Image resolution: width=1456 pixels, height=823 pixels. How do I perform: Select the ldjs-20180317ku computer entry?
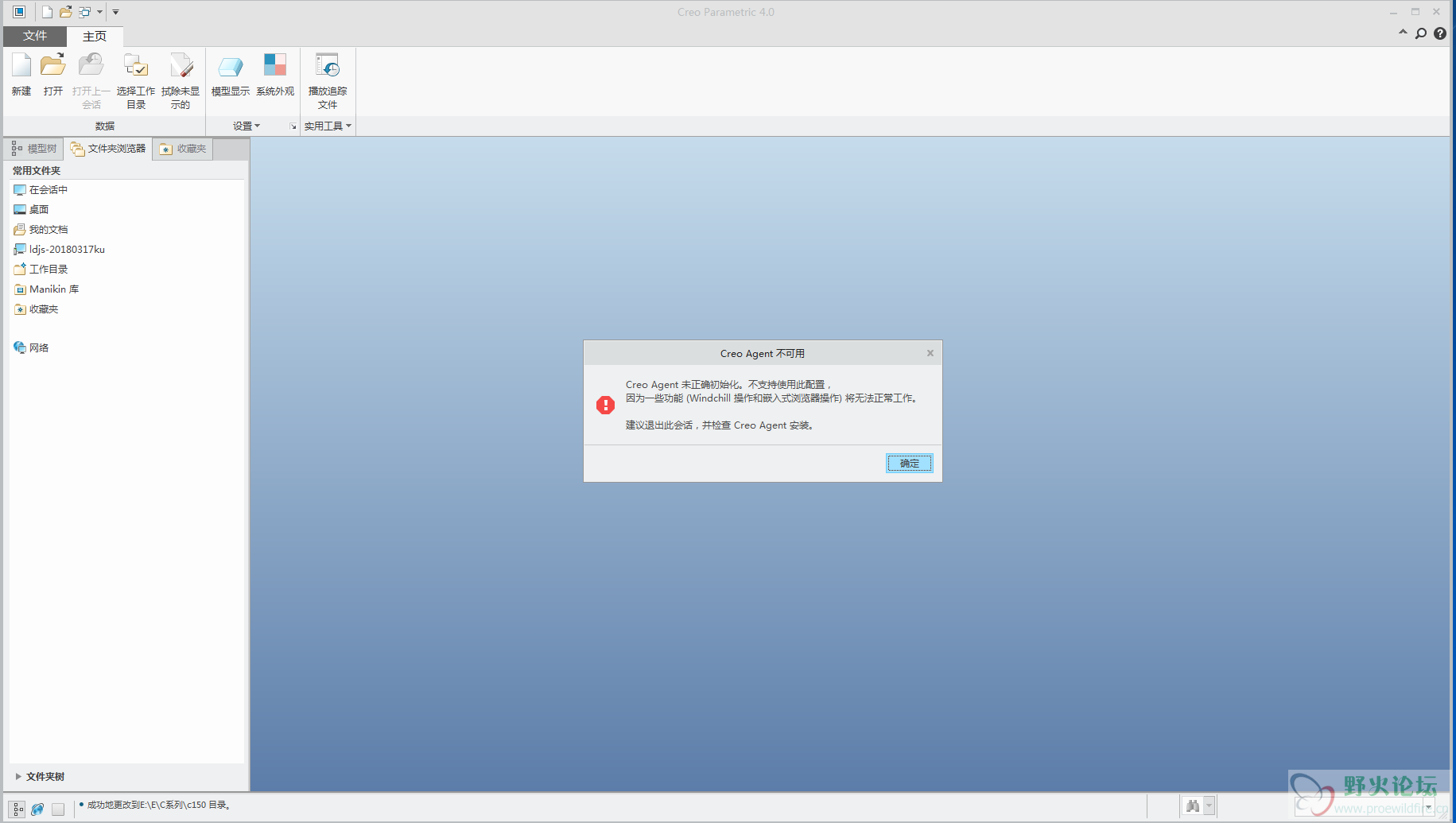pos(59,250)
